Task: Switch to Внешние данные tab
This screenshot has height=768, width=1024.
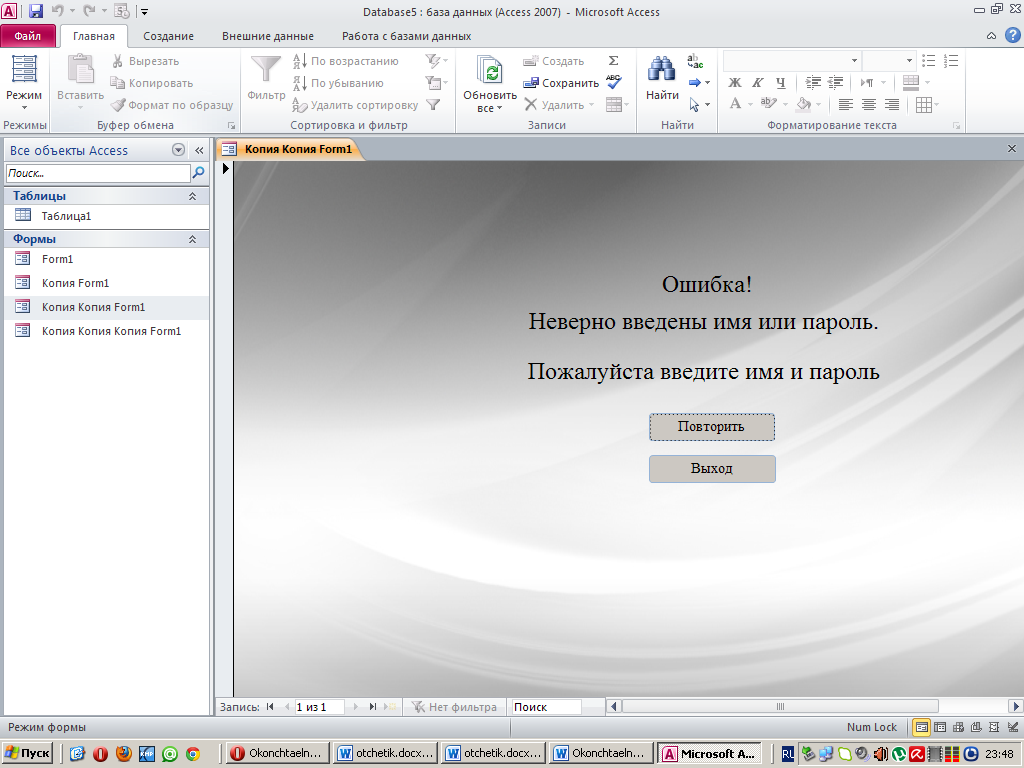Action: pos(268,36)
